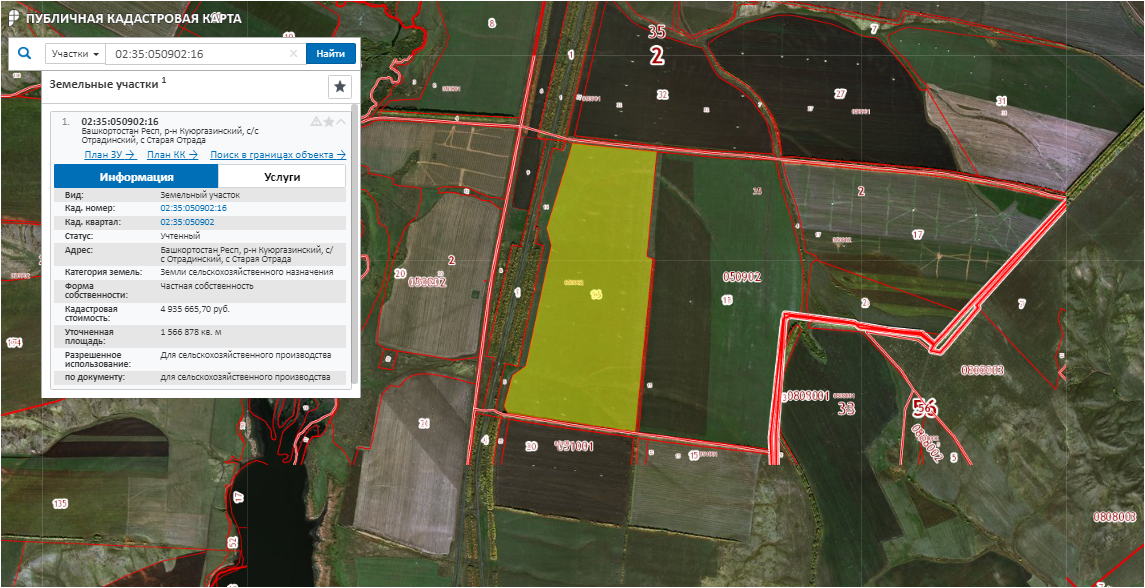Image resolution: width=1145 pixels, height=588 pixels.
Task: Click the Публичная кадастровая карта logo
Action: (12, 18)
